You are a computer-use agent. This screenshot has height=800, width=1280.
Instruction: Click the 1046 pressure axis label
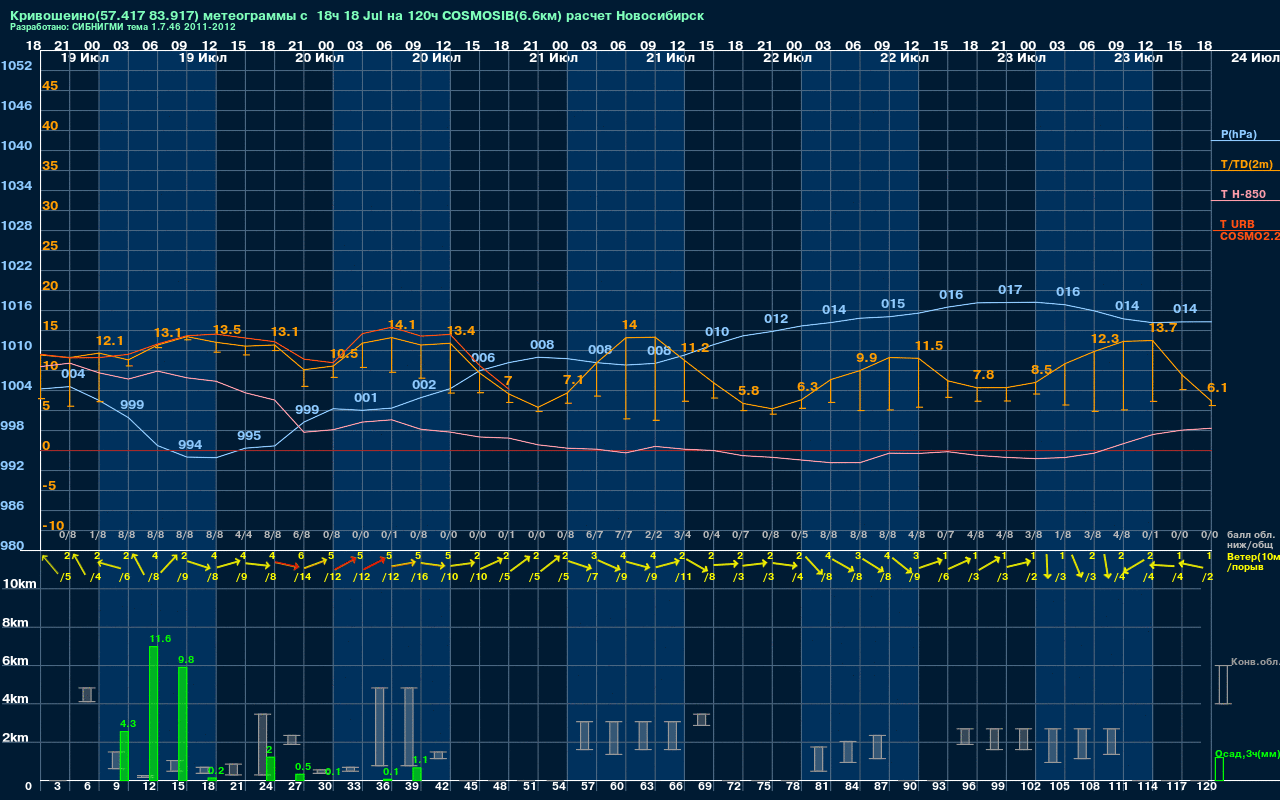click(x=16, y=106)
